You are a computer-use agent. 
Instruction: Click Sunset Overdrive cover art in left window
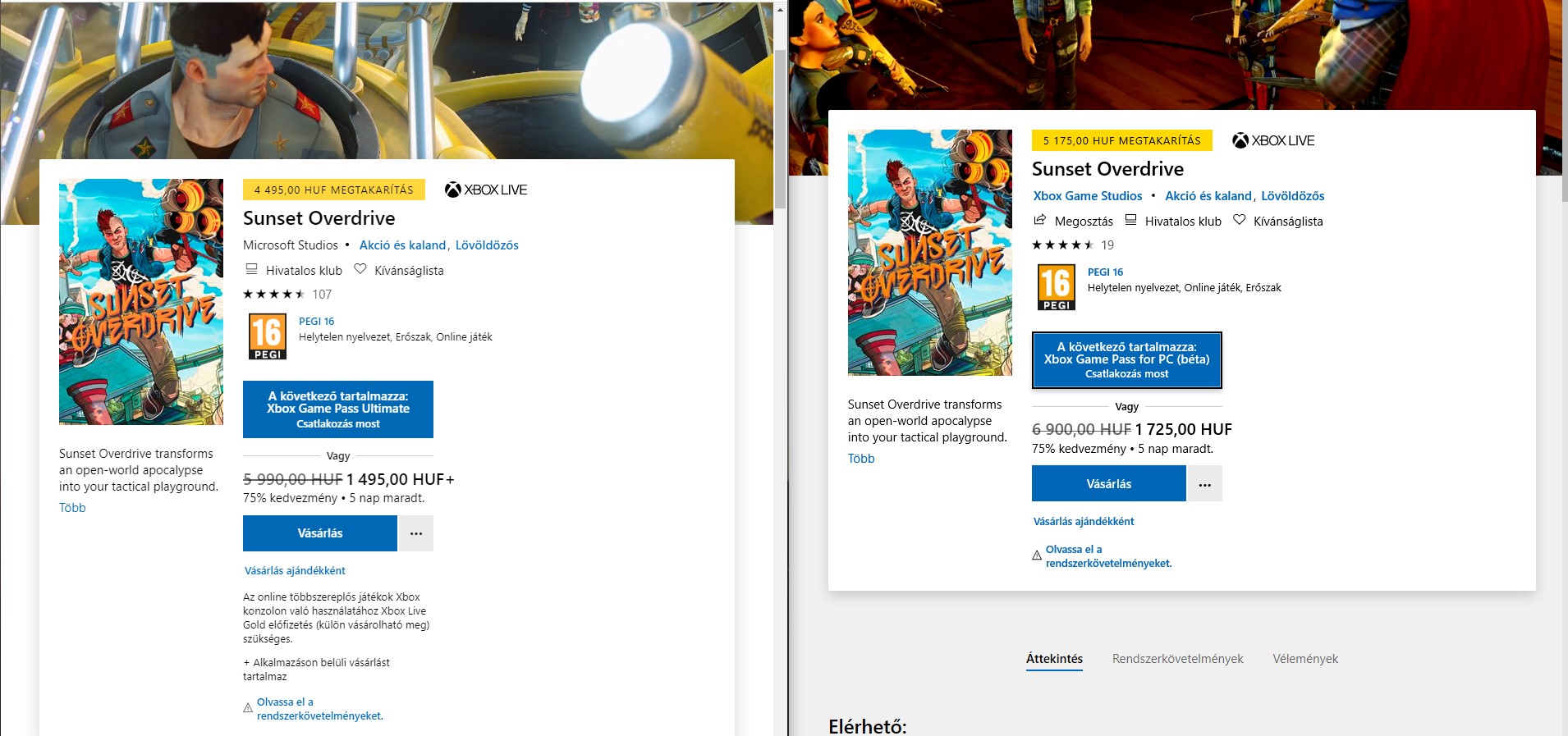pyautogui.click(x=141, y=302)
